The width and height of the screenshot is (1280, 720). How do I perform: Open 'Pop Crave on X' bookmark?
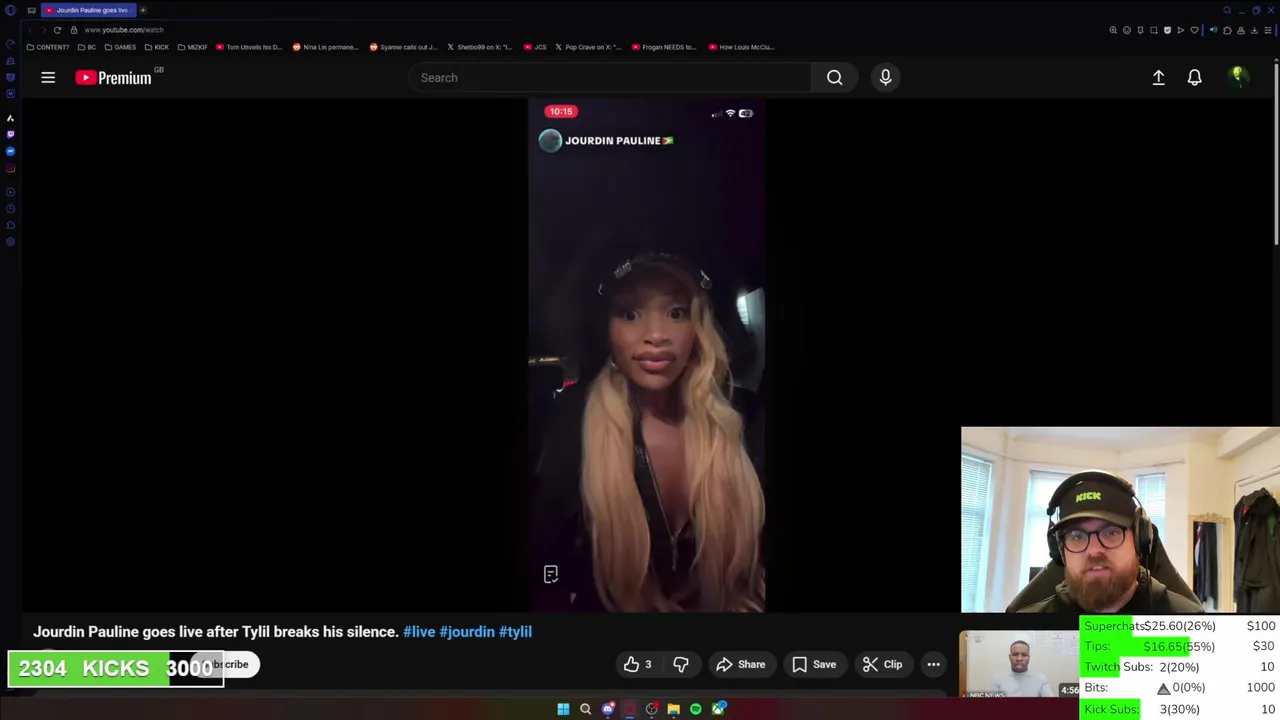point(588,47)
